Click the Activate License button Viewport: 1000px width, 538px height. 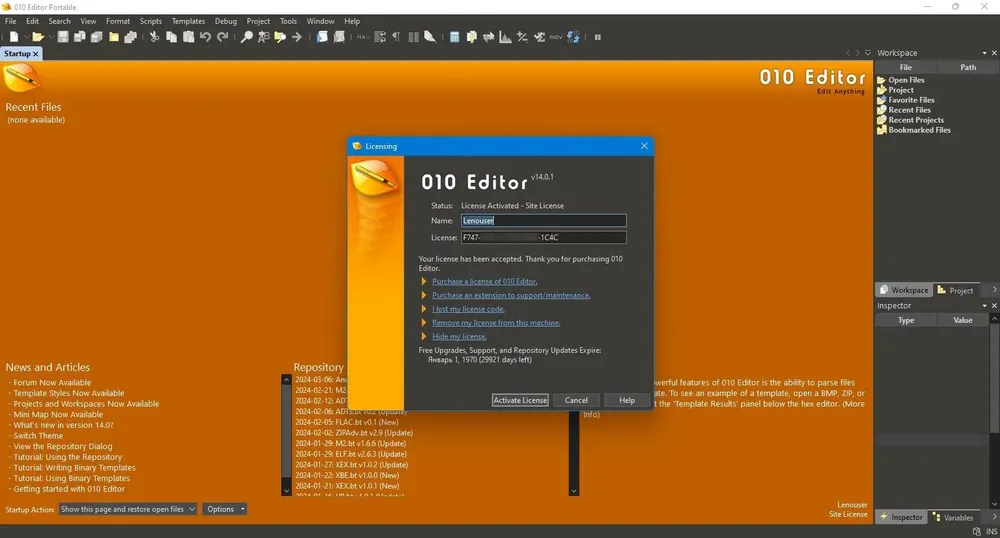click(x=520, y=400)
